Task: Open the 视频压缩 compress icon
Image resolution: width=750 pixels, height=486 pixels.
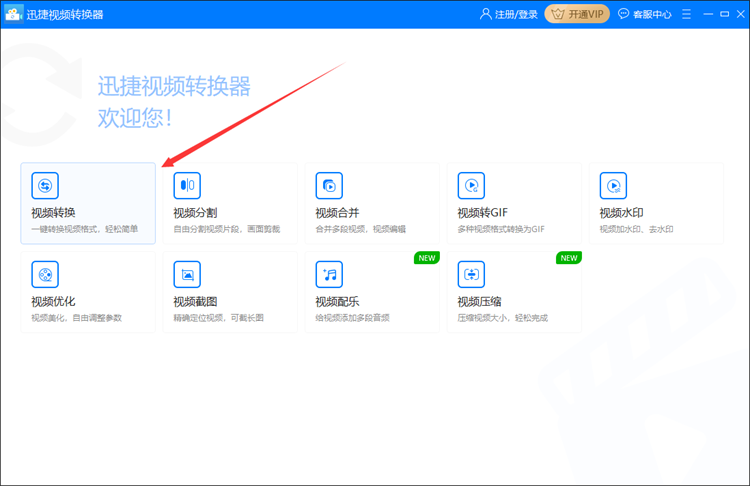Action: click(471, 274)
